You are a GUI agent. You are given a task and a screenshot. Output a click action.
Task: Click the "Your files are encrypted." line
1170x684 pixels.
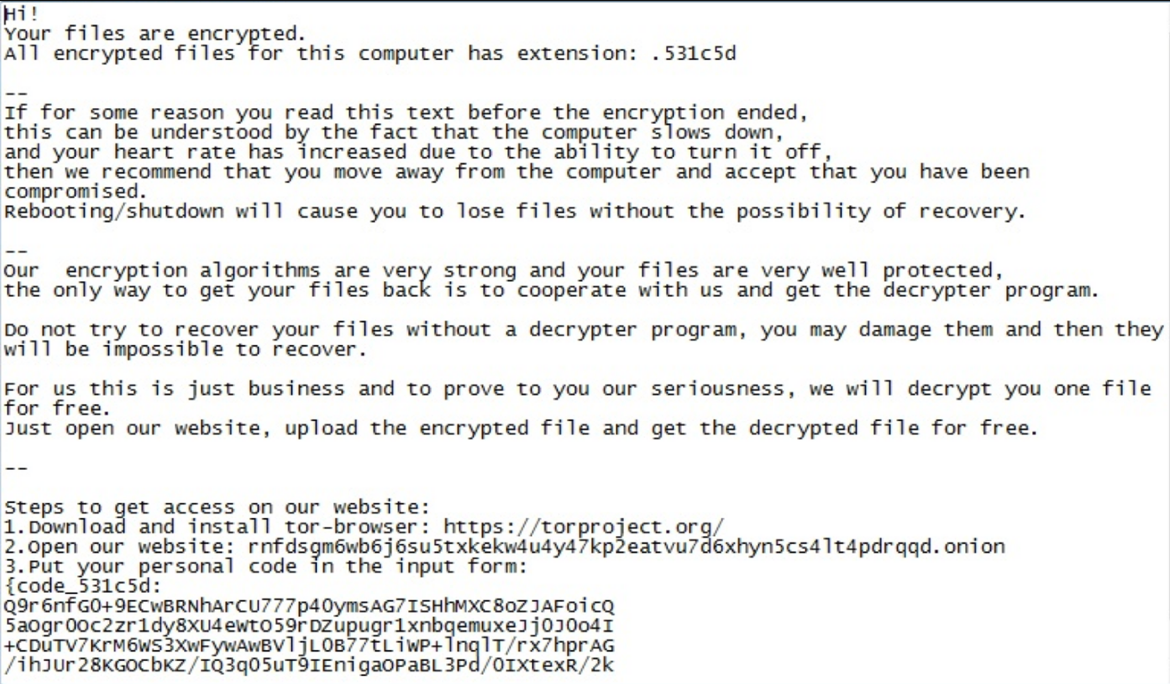click(x=155, y=34)
